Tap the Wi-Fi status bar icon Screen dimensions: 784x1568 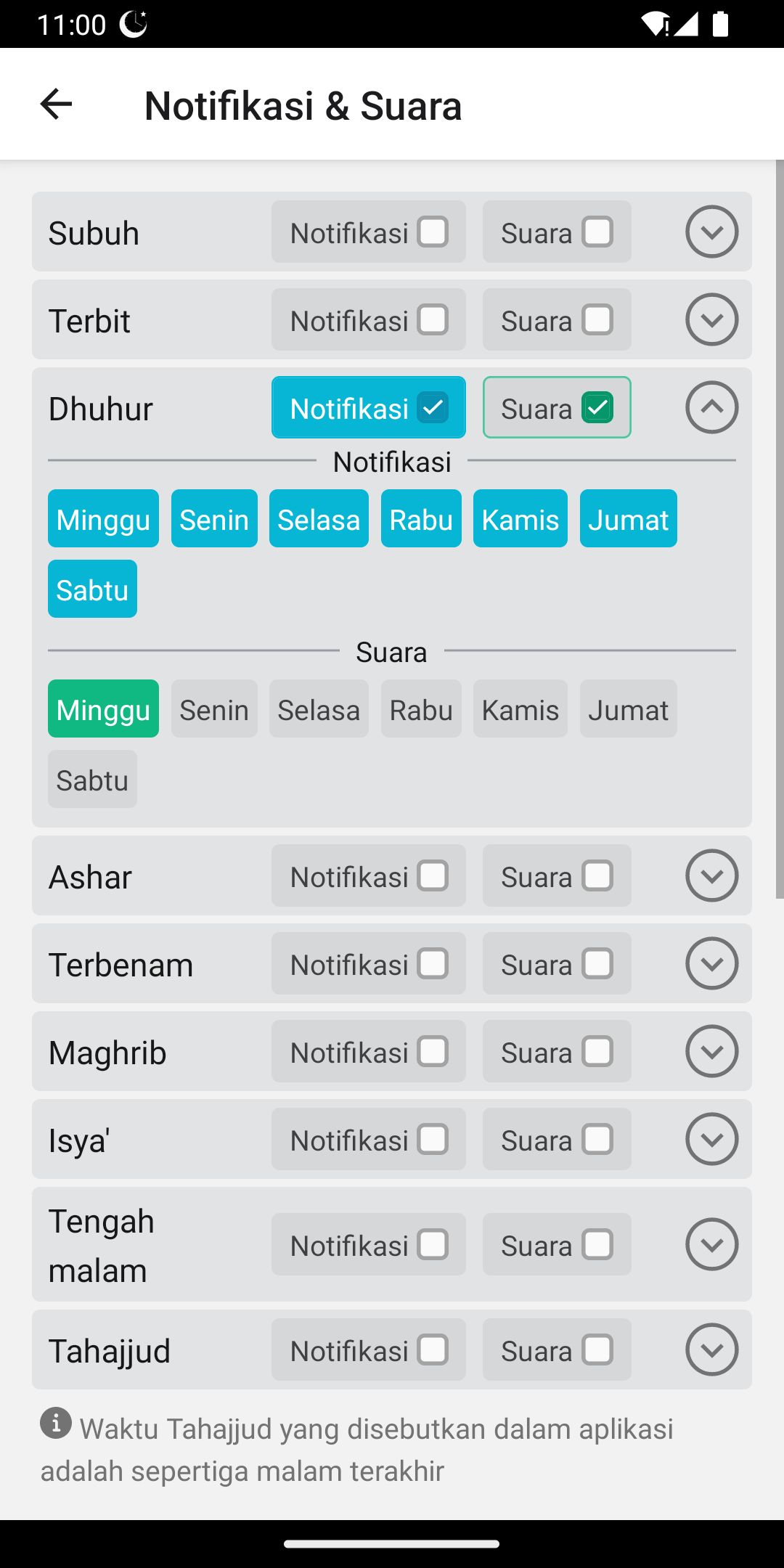655,24
